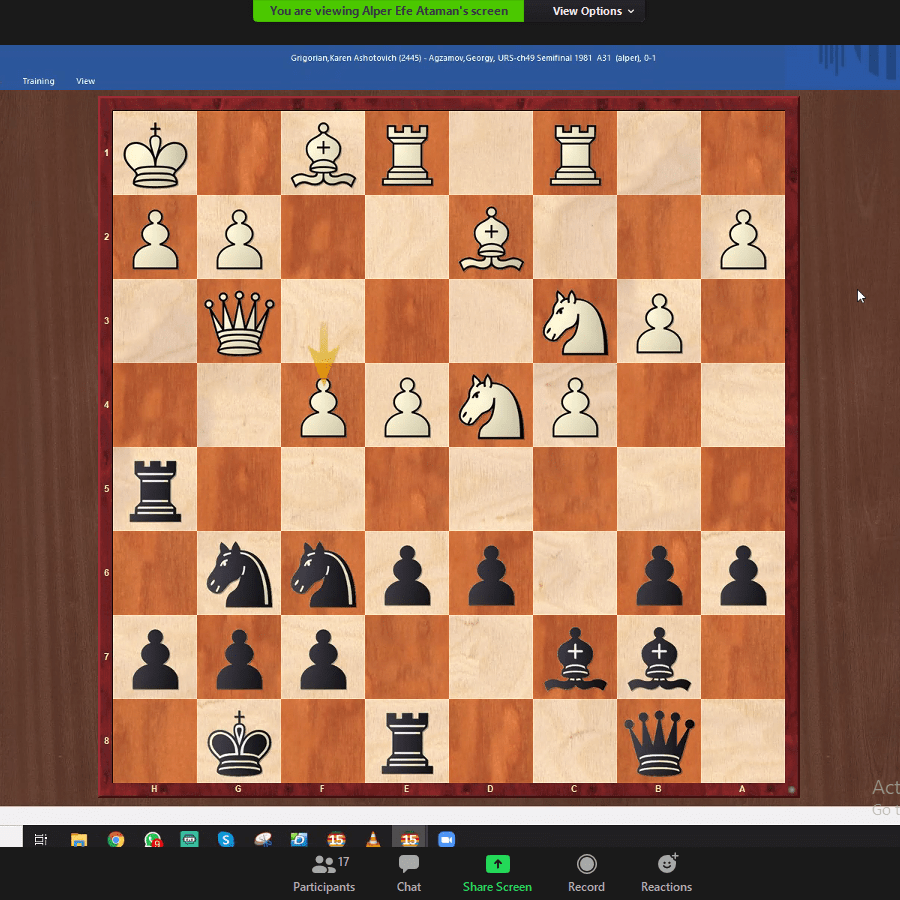Click the game title in the header bar
This screenshot has width=900, height=900.
pos(473,58)
